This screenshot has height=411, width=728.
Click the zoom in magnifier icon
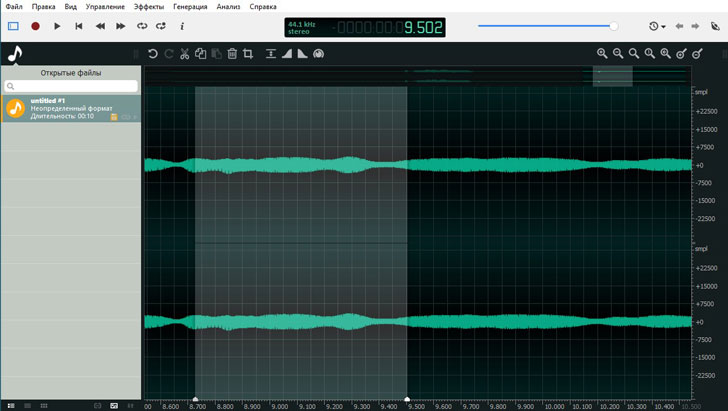coord(602,54)
